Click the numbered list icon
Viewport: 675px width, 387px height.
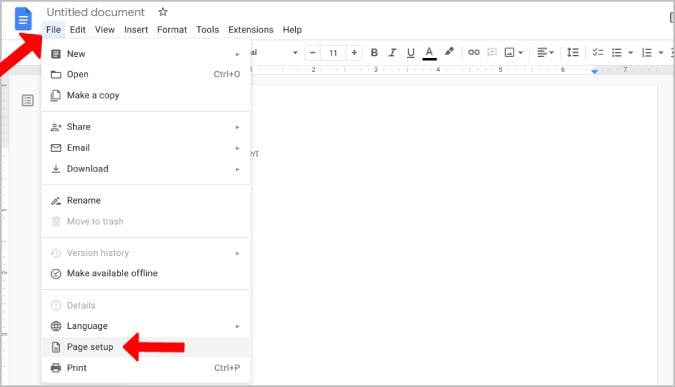647,53
